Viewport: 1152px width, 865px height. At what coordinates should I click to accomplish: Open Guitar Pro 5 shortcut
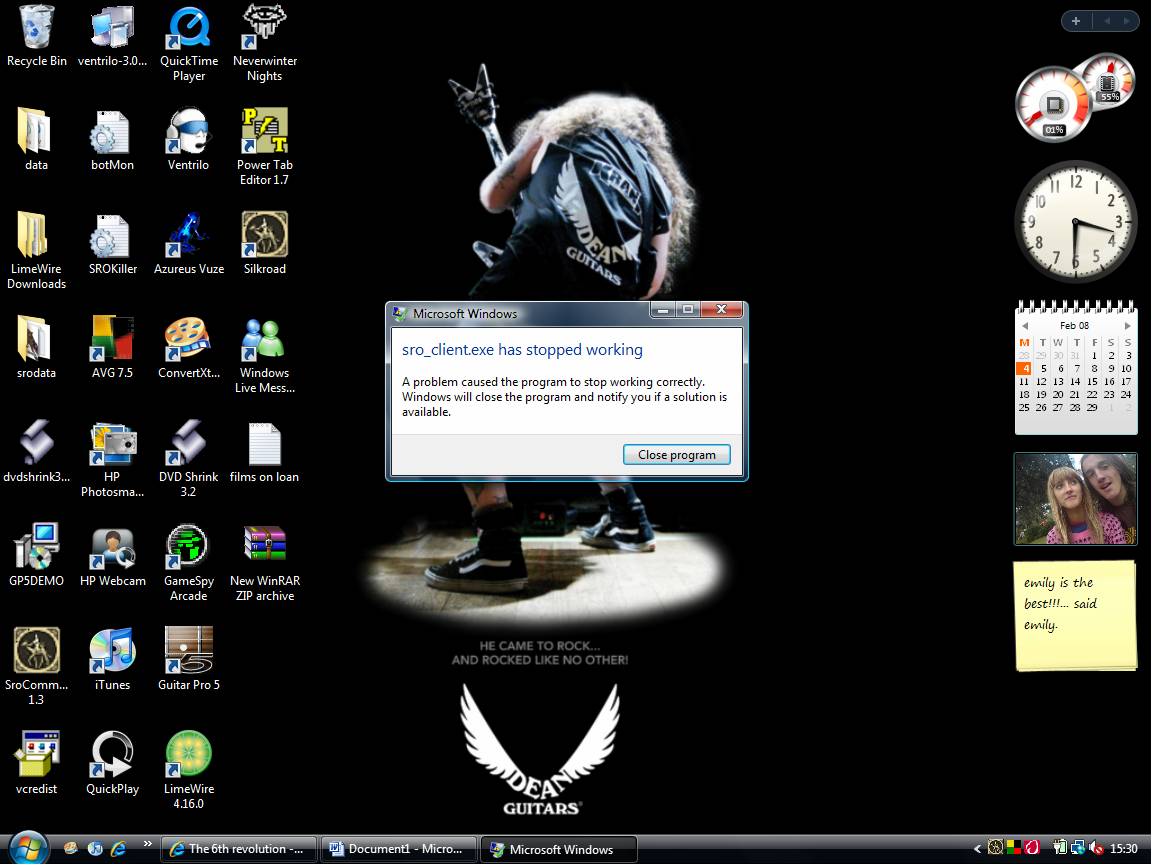coord(189,651)
